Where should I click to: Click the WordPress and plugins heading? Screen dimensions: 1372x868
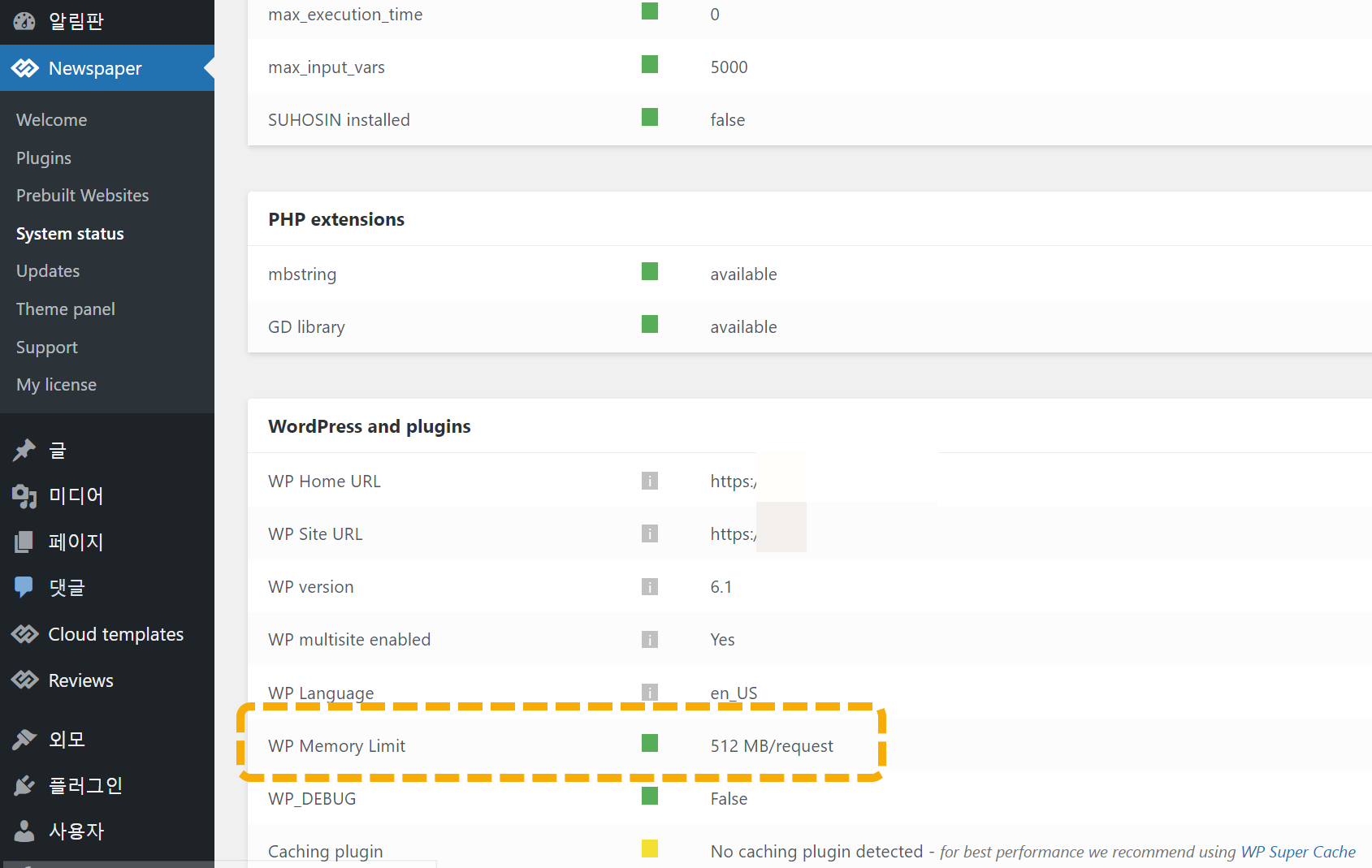pos(370,426)
